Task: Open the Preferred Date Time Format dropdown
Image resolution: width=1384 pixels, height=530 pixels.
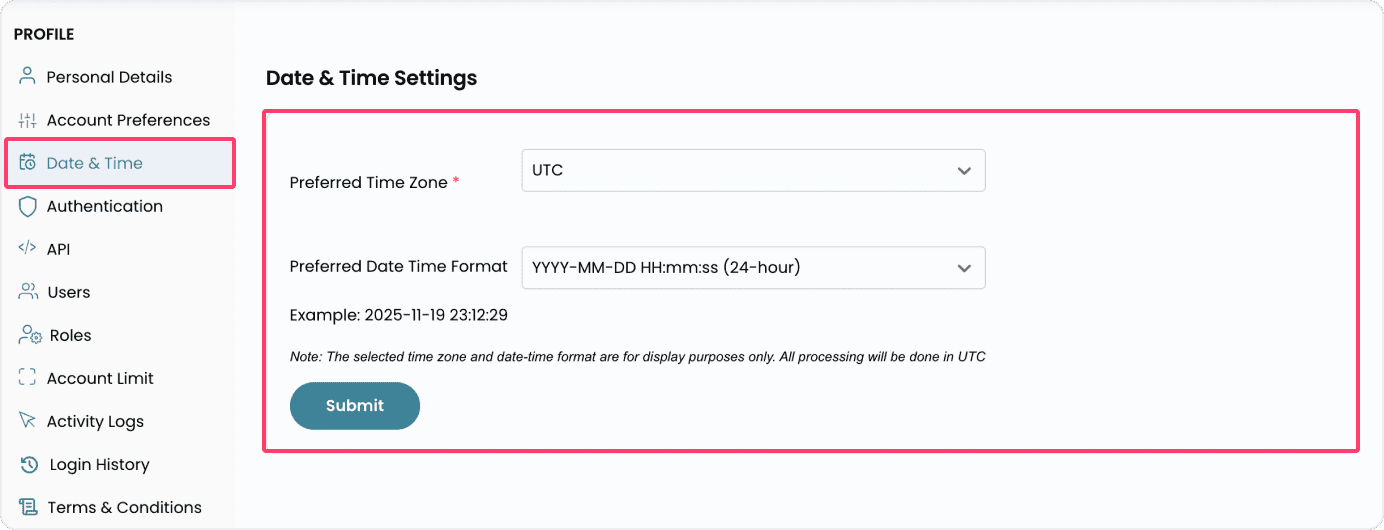Action: (x=752, y=268)
